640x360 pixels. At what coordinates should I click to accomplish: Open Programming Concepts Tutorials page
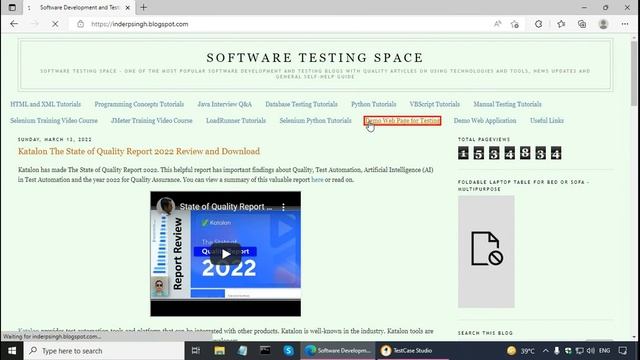pyautogui.click(x=139, y=104)
